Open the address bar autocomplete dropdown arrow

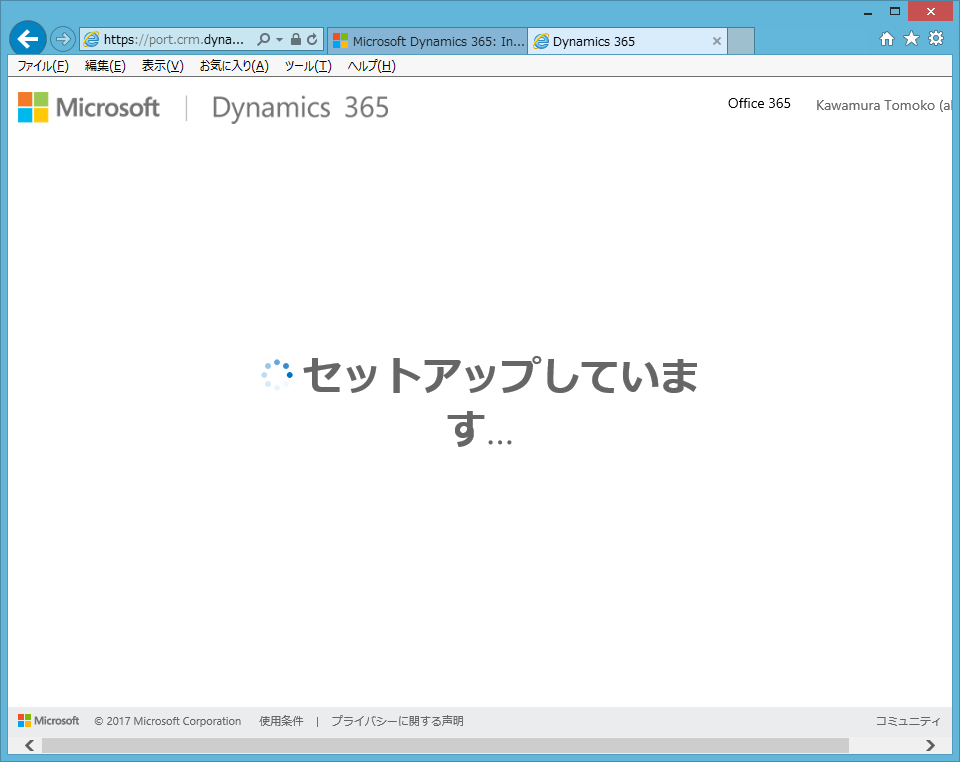click(x=279, y=40)
